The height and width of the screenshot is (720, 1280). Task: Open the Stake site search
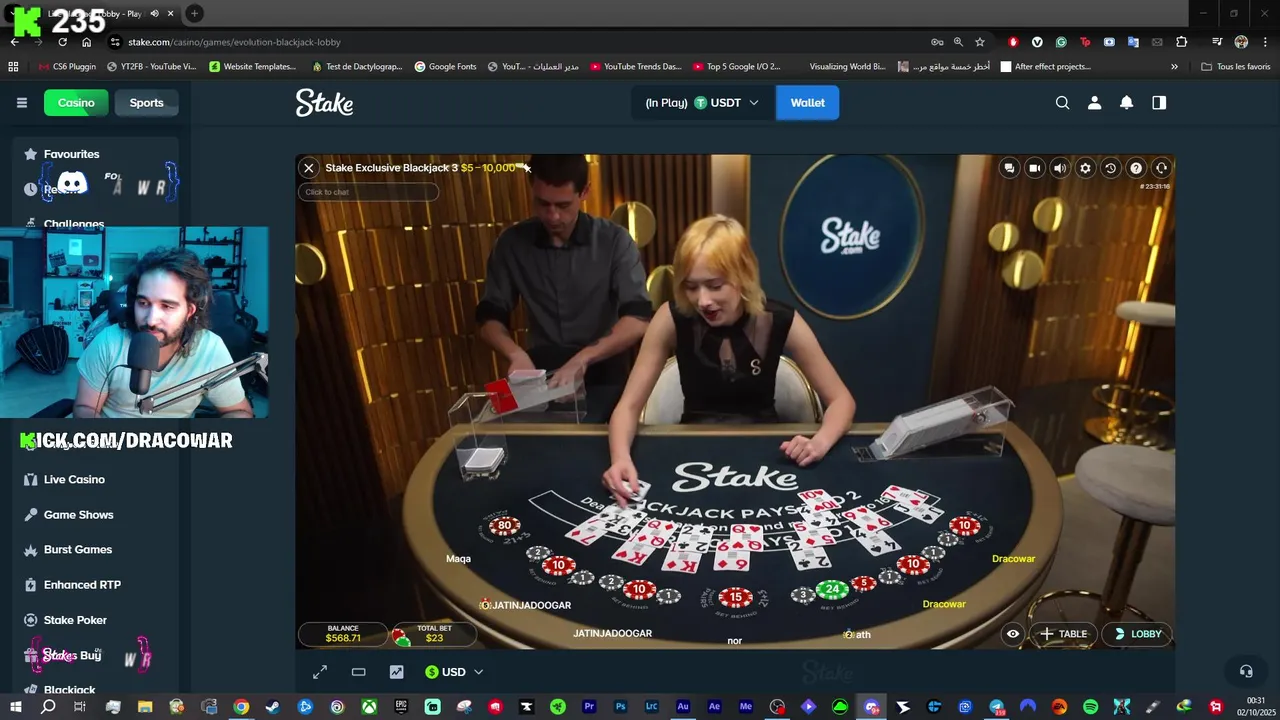(x=1062, y=103)
